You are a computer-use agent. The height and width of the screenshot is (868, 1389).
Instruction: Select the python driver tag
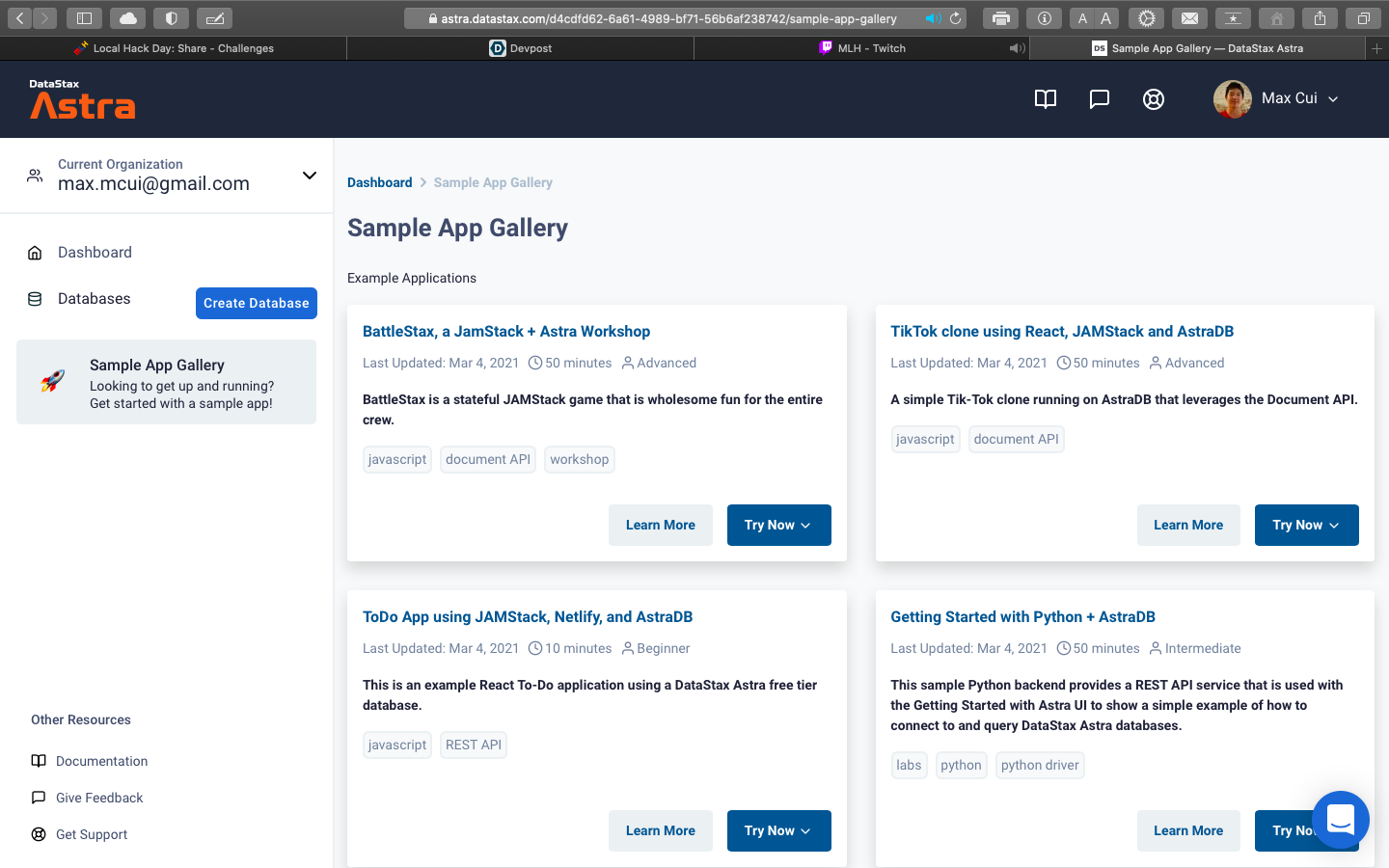pos(1040,765)
